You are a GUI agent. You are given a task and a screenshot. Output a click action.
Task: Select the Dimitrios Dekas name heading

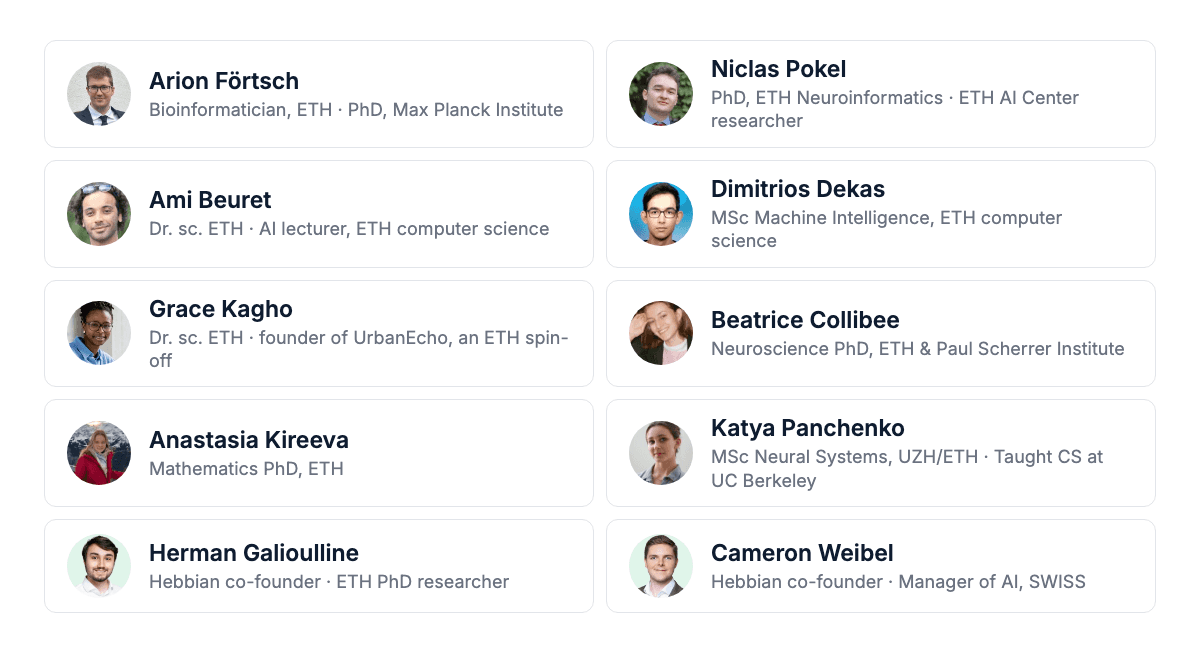click(798, 189)
